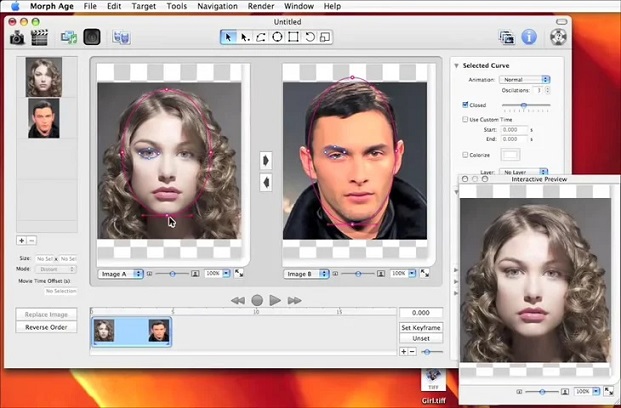This screenshot has height=408, width=621.
Task: Click the Replace Image button
Action: (46, 314)
